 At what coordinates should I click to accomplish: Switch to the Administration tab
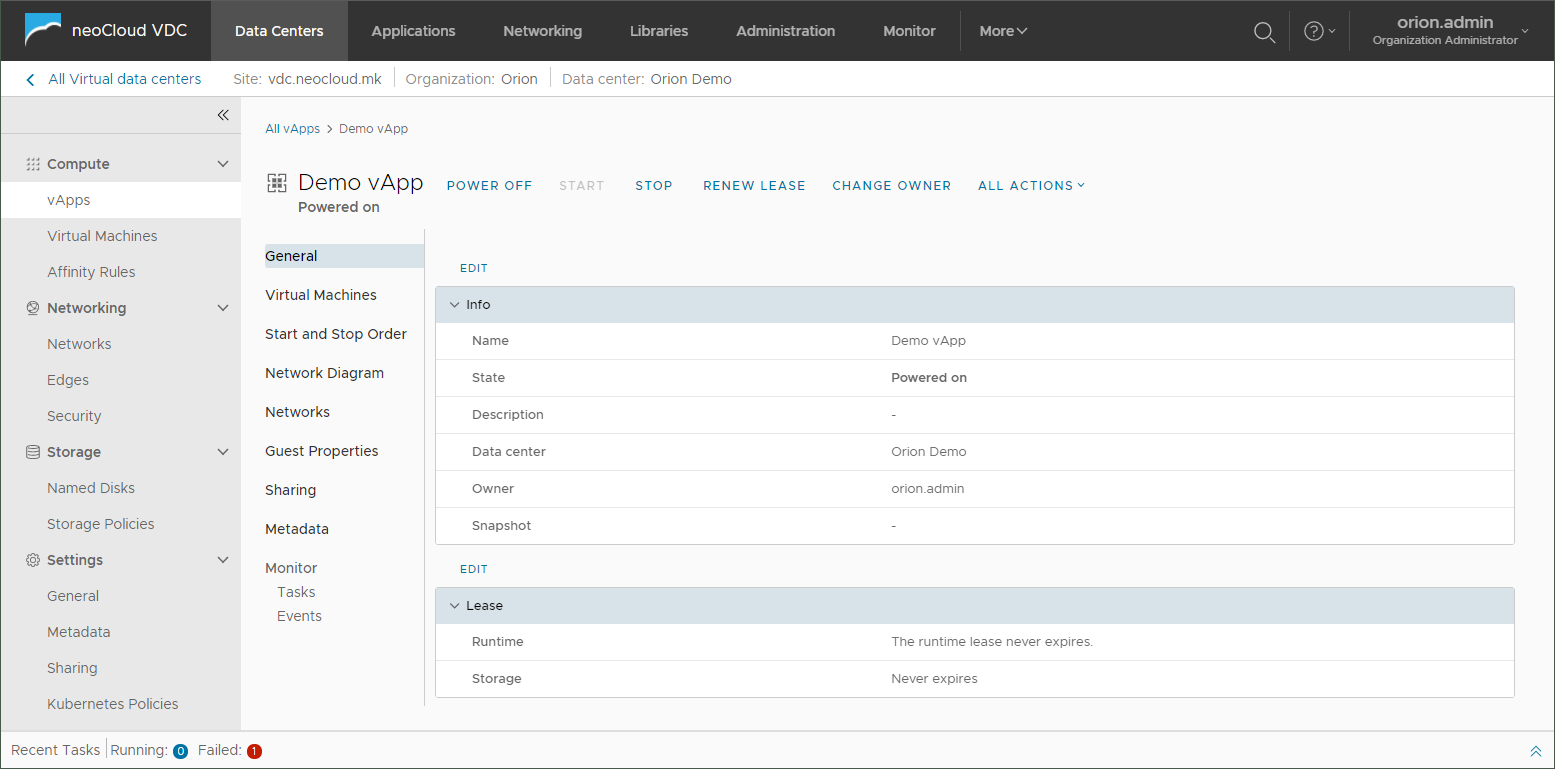tap(786, 31)
